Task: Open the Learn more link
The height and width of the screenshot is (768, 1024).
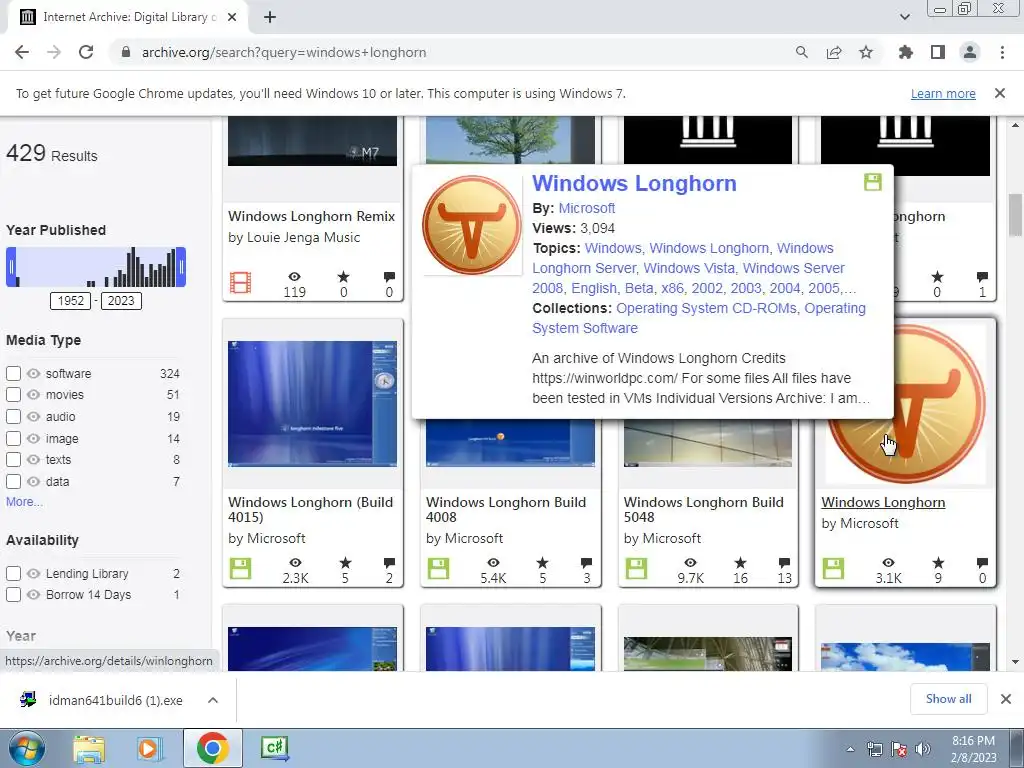Action: click(x=943, y=93)
